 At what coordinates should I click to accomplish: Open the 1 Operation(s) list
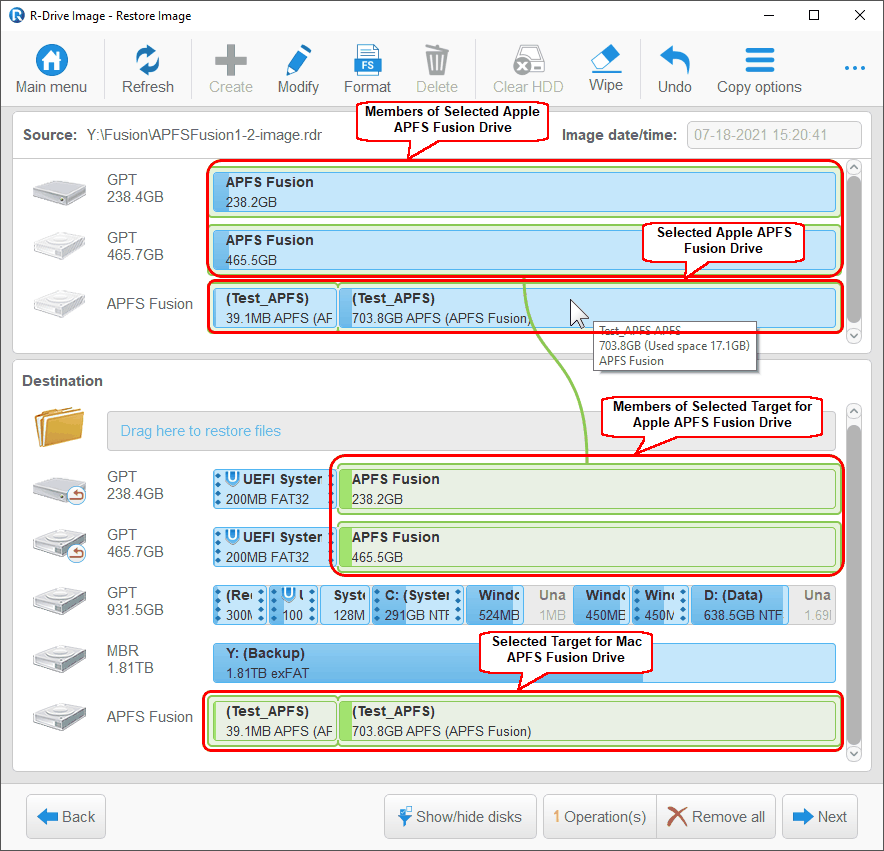pos(600,816)
